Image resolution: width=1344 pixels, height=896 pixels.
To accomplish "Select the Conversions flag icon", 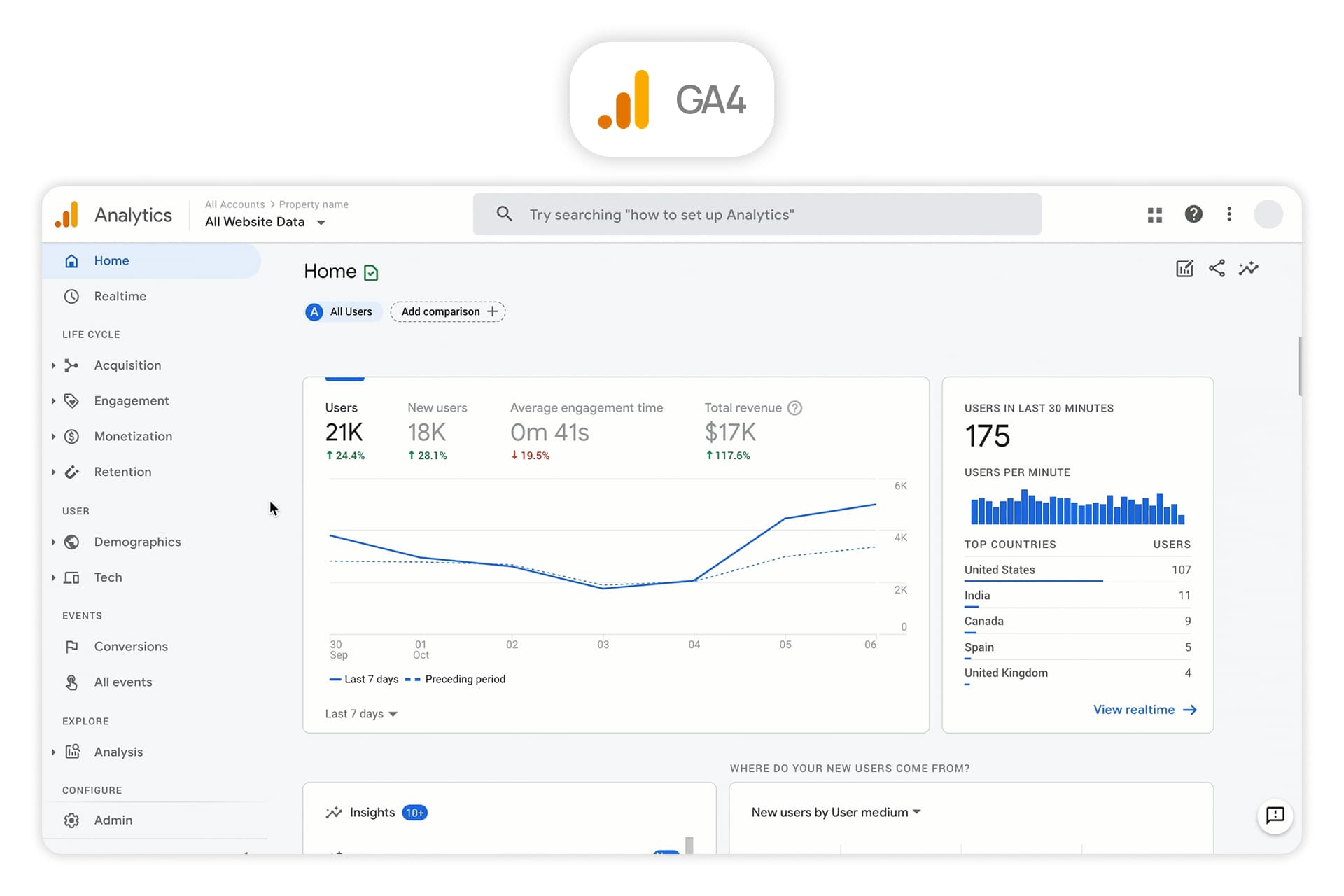I will pyautogui.click(x=73, y=646).
